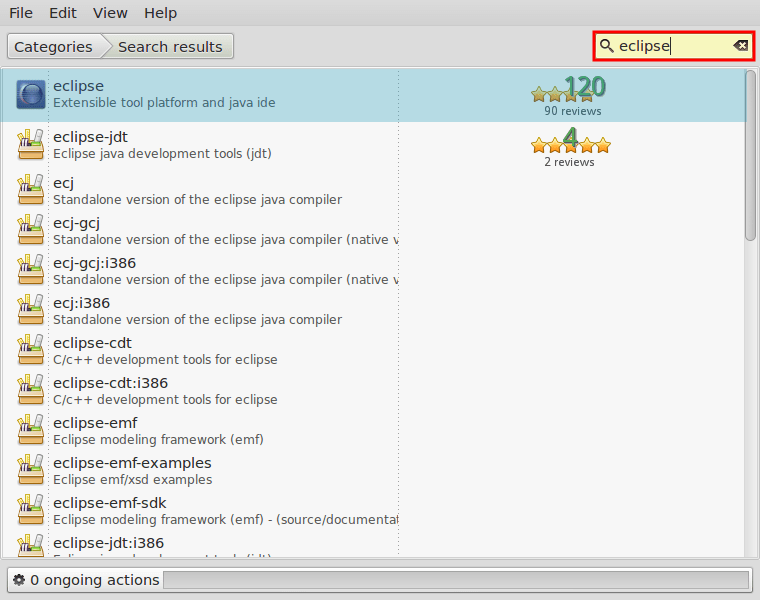Open the File menu

(x=21, y=13)
